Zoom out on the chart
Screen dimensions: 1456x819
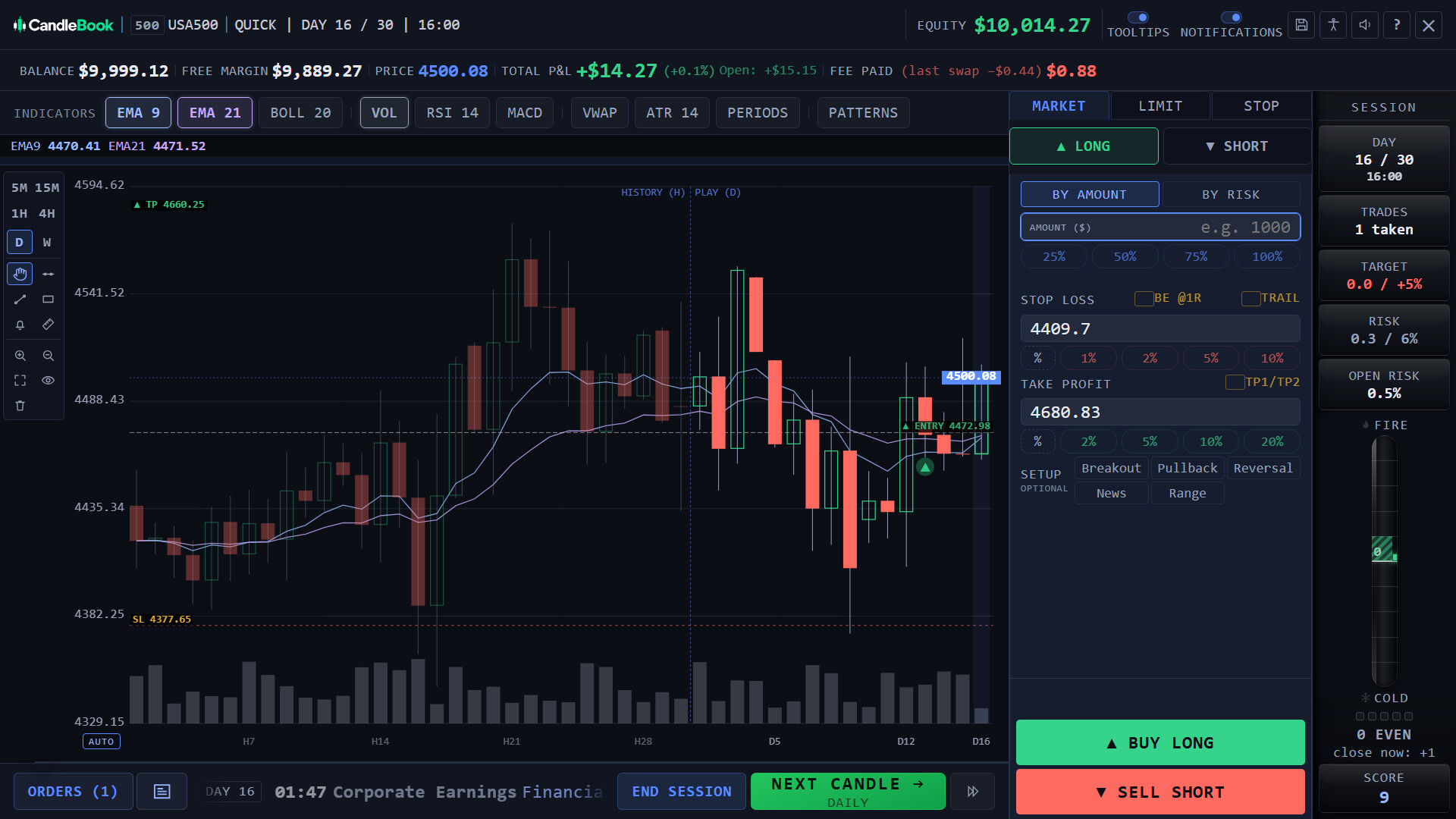pos(48,356)
